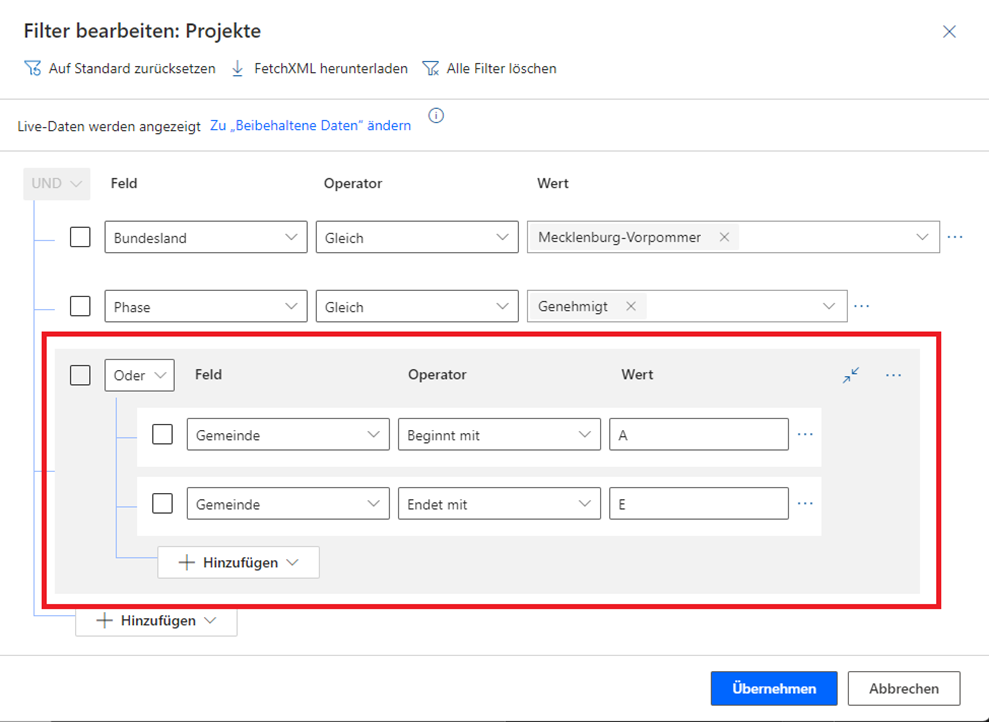Open more options for Phase row
Viewport: 989px width, 722px height.
click(862, 306)
